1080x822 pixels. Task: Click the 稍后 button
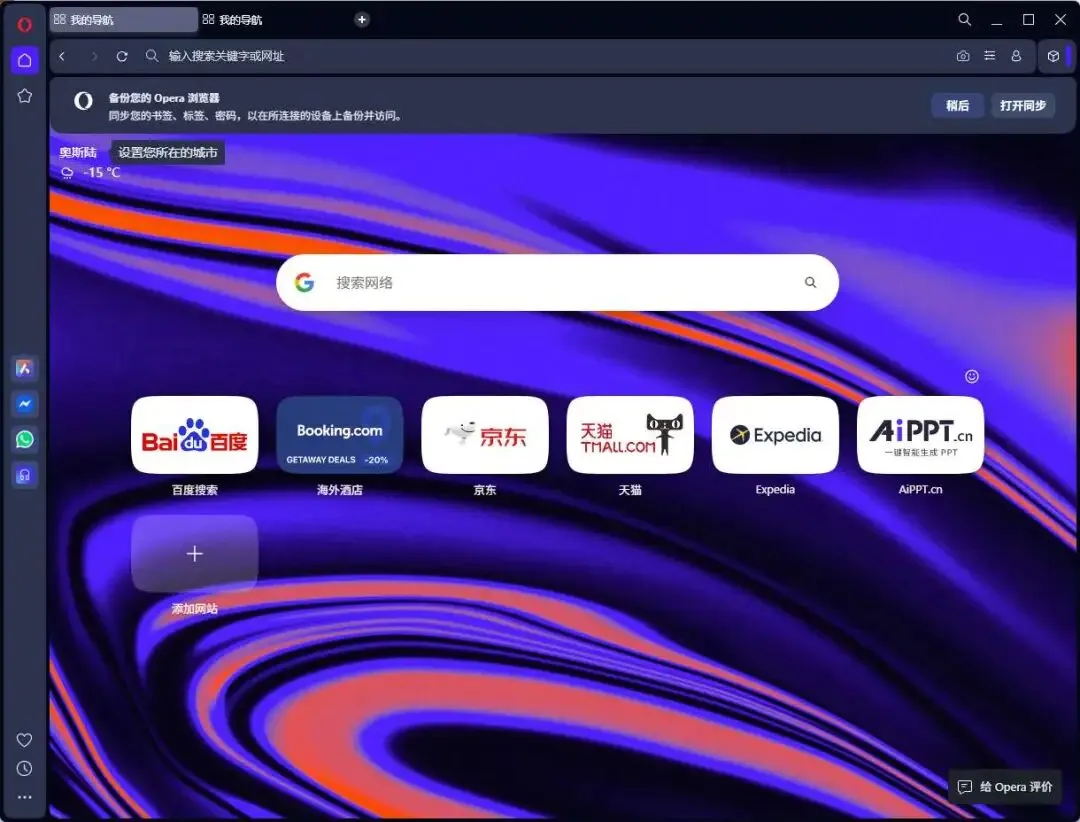coord(957,105)
